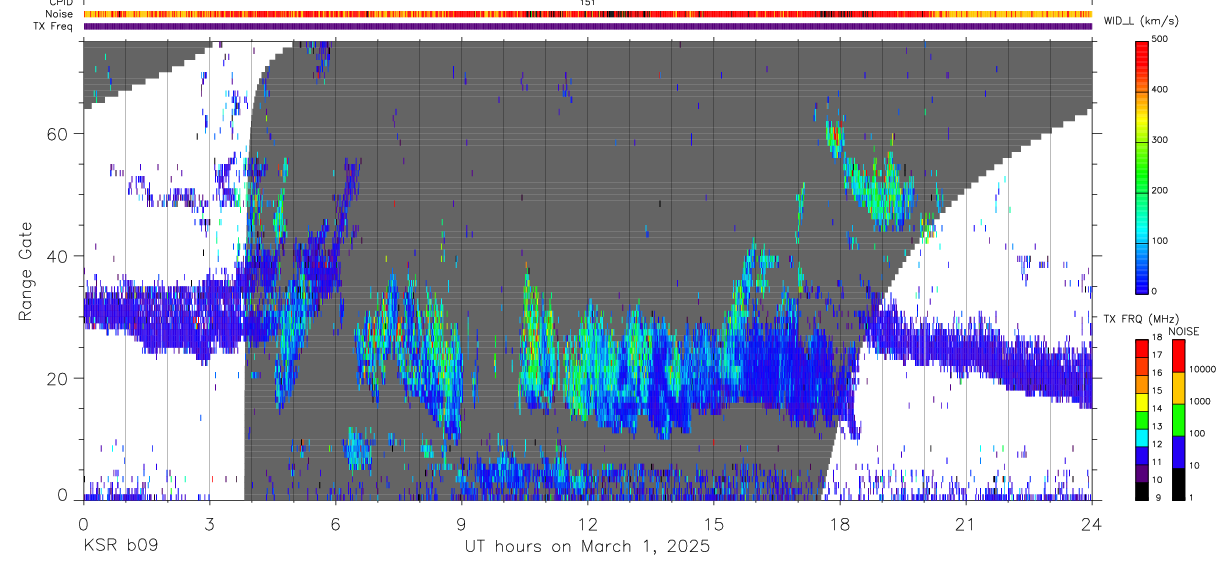Click the TX Freq purple strip above the plot
This screenshot has width=1228, height=567.
587,26
